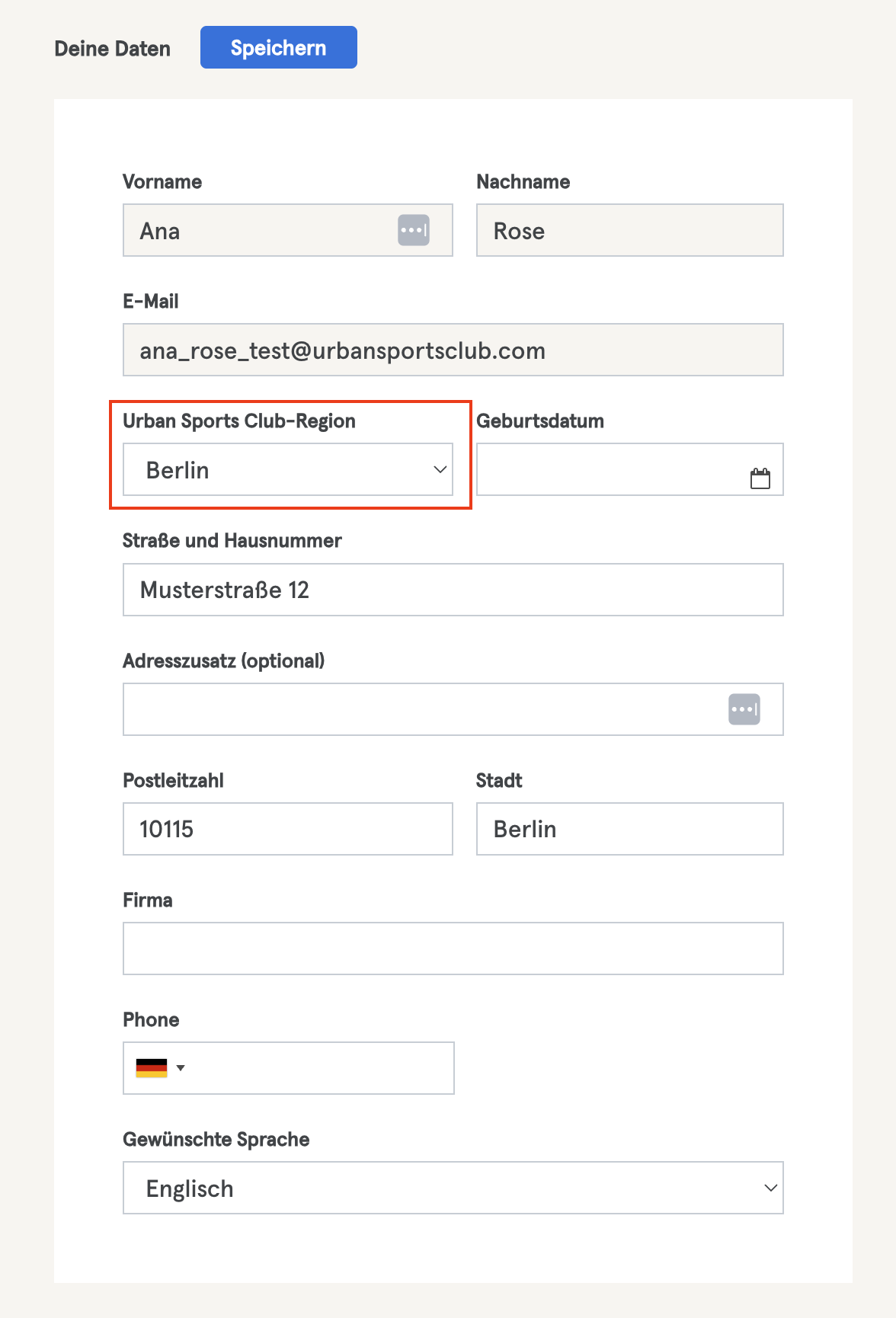This screenshot has height=1318, width=896.
Task: Click the Straße und Hausnummer field
Action: click(453, 590)
